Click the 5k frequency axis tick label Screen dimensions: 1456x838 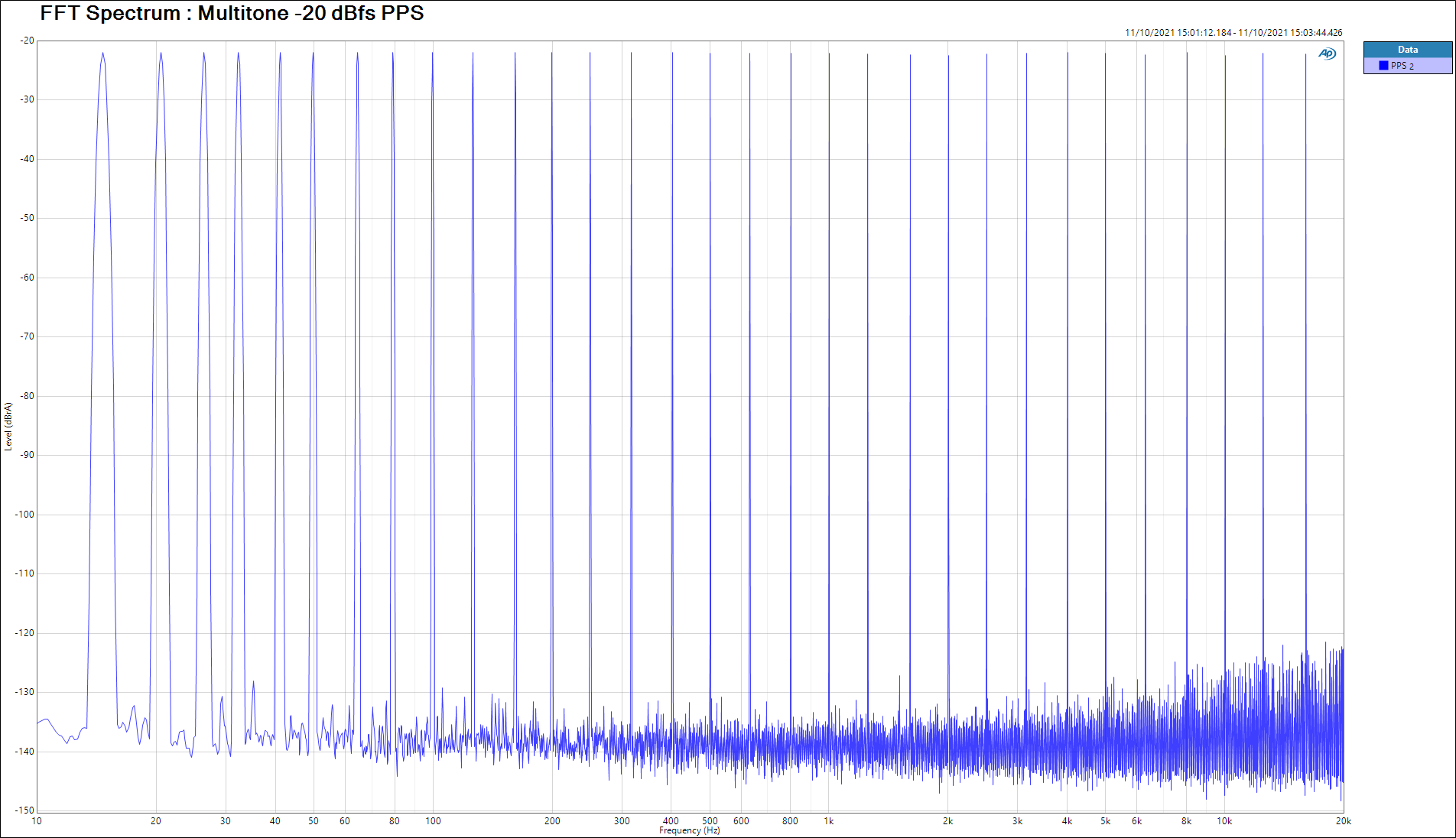(x=1105, y=821)
